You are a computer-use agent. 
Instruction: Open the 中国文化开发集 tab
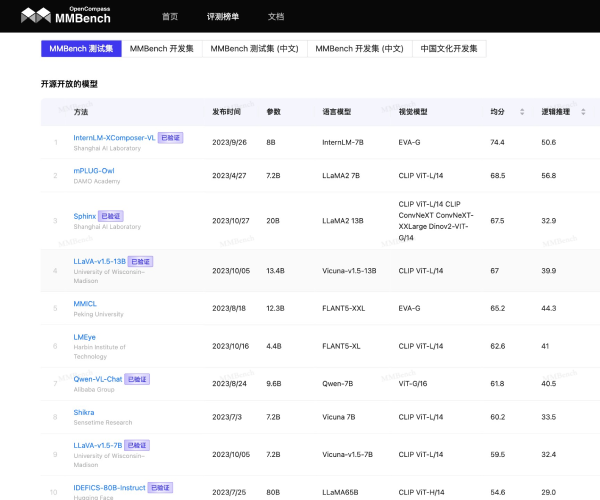point(449,48)
